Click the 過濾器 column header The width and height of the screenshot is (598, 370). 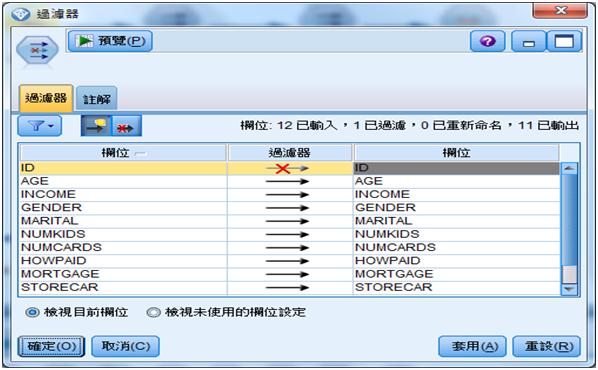(x=290, y=153)
